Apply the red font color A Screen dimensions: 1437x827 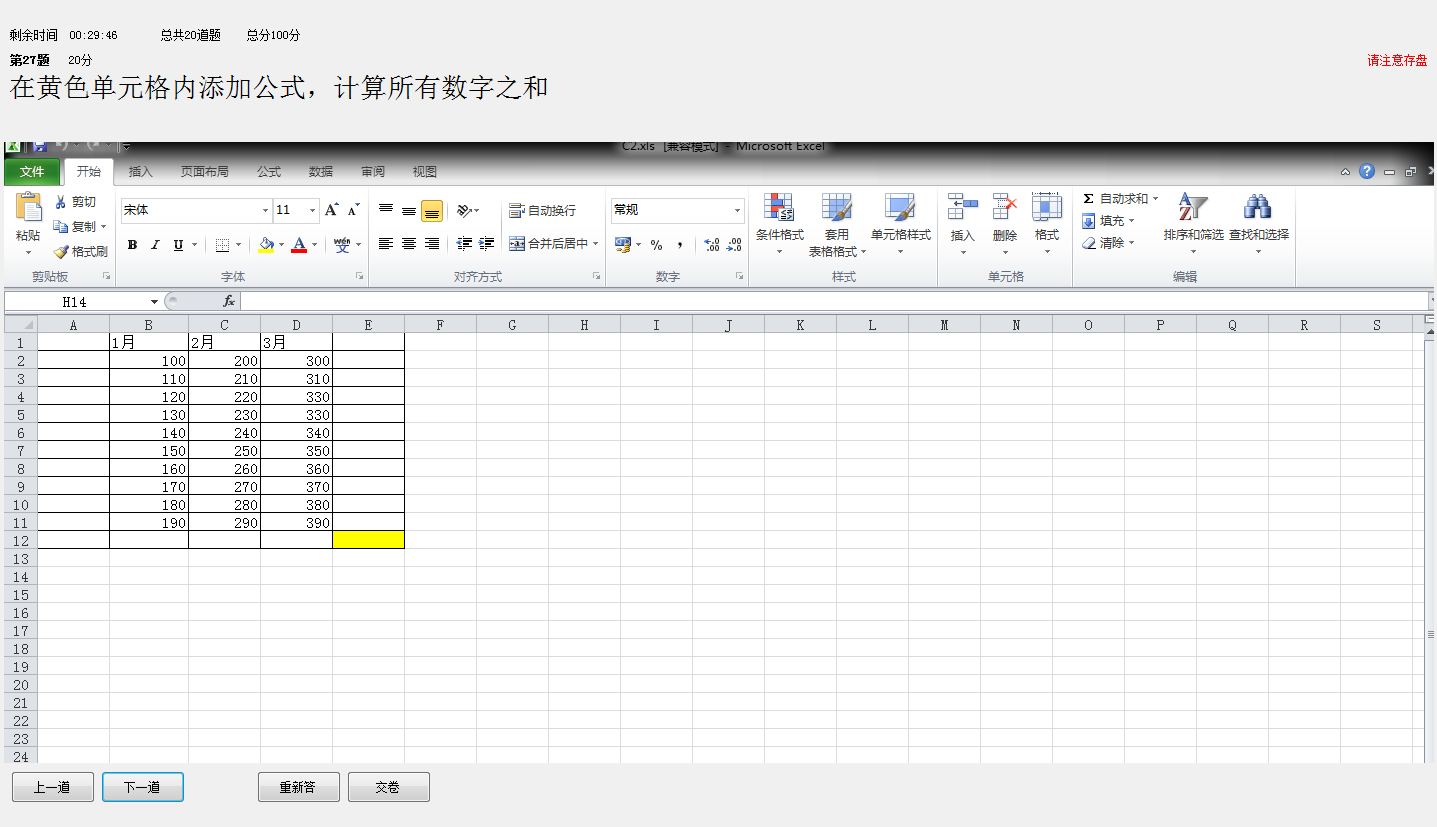click(299, 245)
